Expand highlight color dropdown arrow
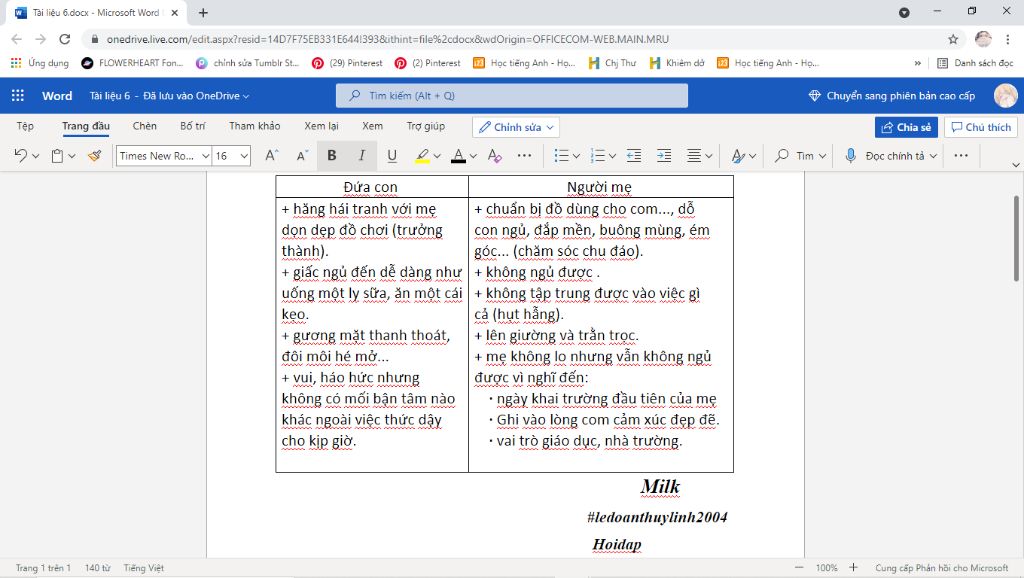 pyautogui.click(x=437, y=156)
